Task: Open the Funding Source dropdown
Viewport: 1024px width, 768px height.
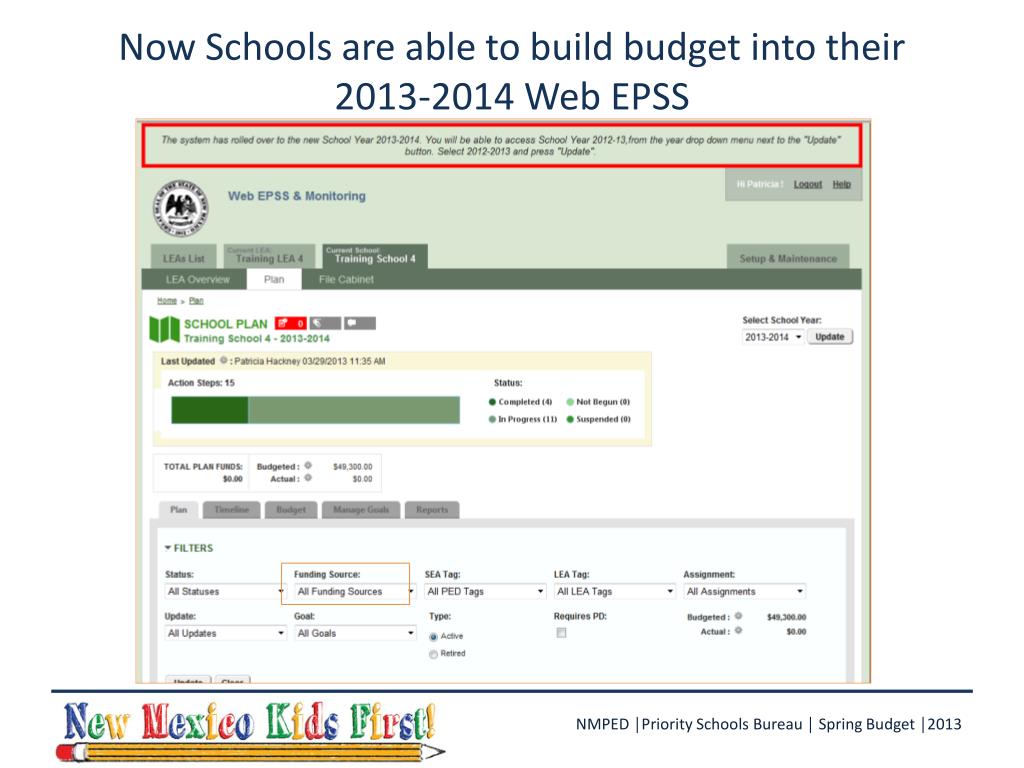Action: click(x=355, y=592)
